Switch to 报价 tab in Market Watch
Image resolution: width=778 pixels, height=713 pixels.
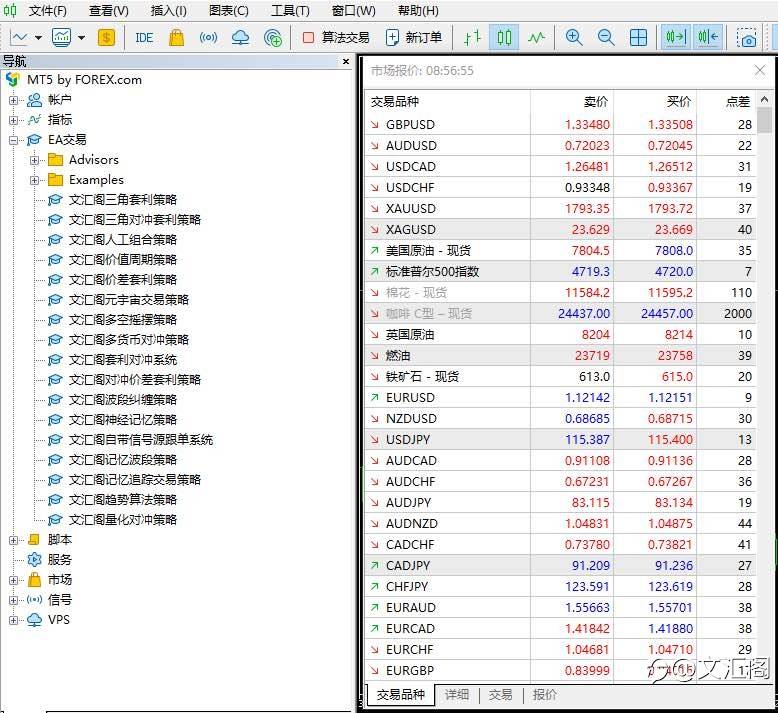pyautogui.click(x=544, y=695)
